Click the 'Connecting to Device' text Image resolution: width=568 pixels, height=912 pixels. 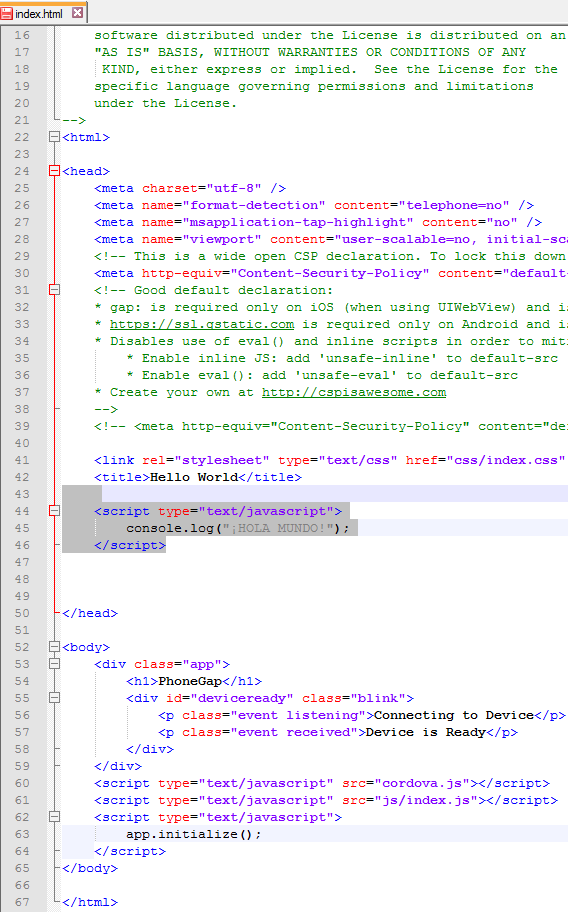[453, 715]
